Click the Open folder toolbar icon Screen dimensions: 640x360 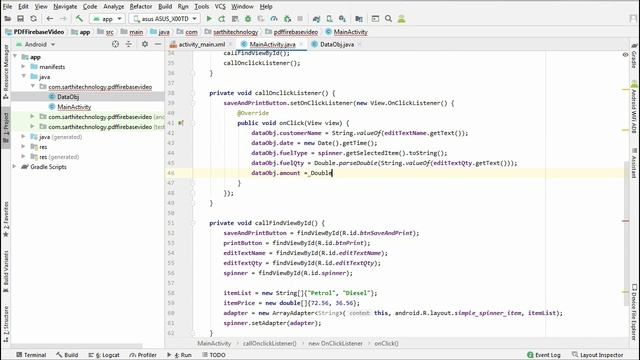(7, 19)
